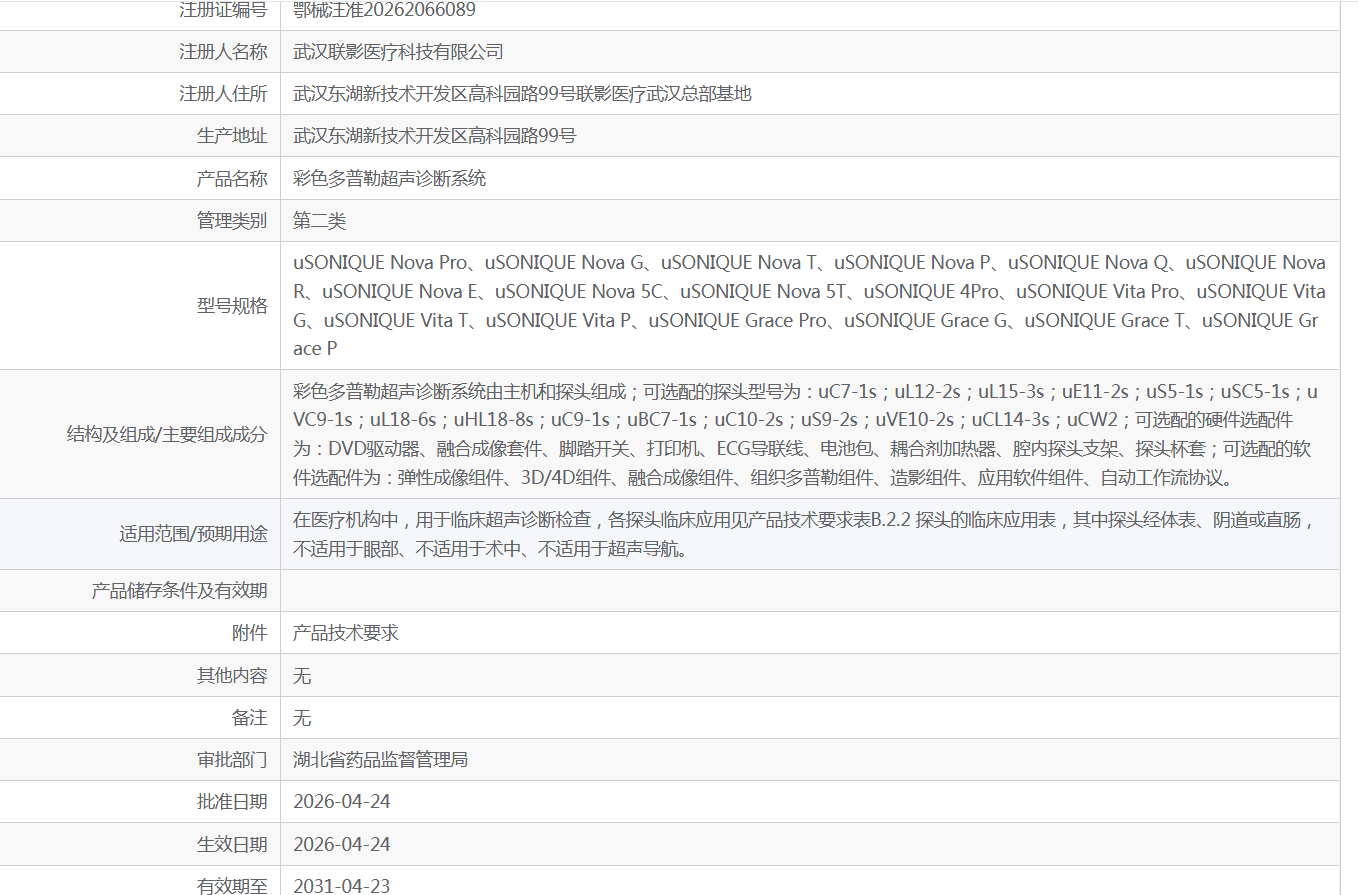Image resolution: width=1358 pixels, height=895 pixels.
Task: Click the '型号规格' row label
Action: pyautogui.click(x=232, y=306)
